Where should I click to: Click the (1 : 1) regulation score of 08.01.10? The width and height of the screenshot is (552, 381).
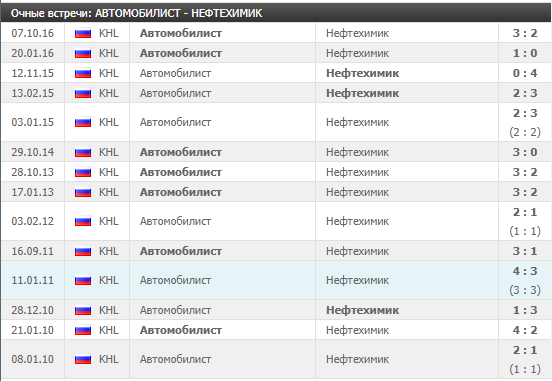[525, 369]
